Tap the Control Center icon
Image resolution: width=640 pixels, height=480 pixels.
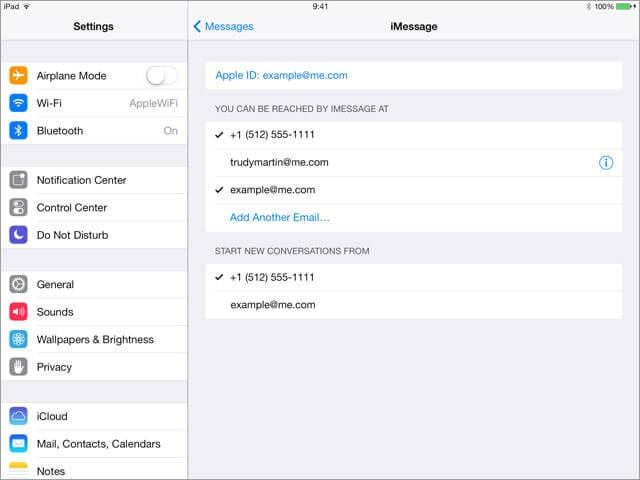18,207
